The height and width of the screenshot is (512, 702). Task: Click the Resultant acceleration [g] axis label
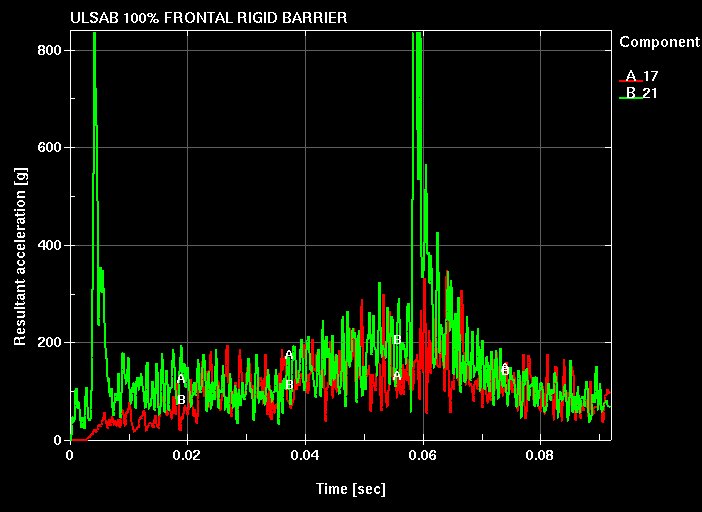[x=20, y=244]
